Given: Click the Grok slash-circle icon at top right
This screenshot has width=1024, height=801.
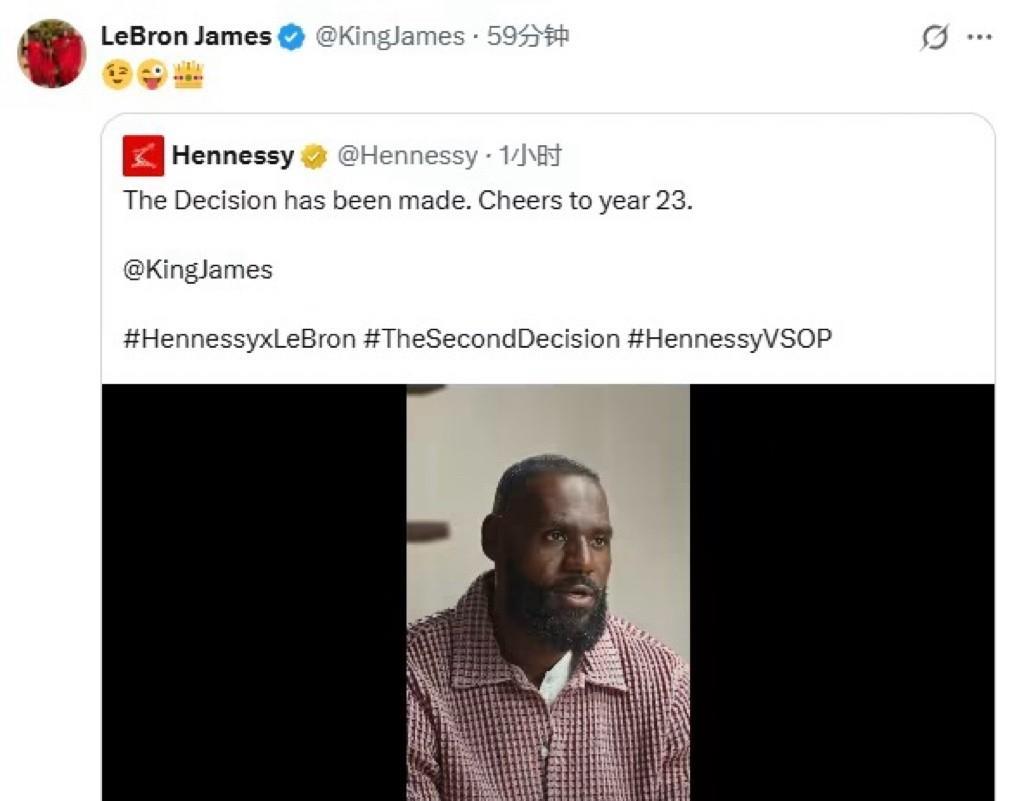Looking at the screenshot, I should click(935, 37).
